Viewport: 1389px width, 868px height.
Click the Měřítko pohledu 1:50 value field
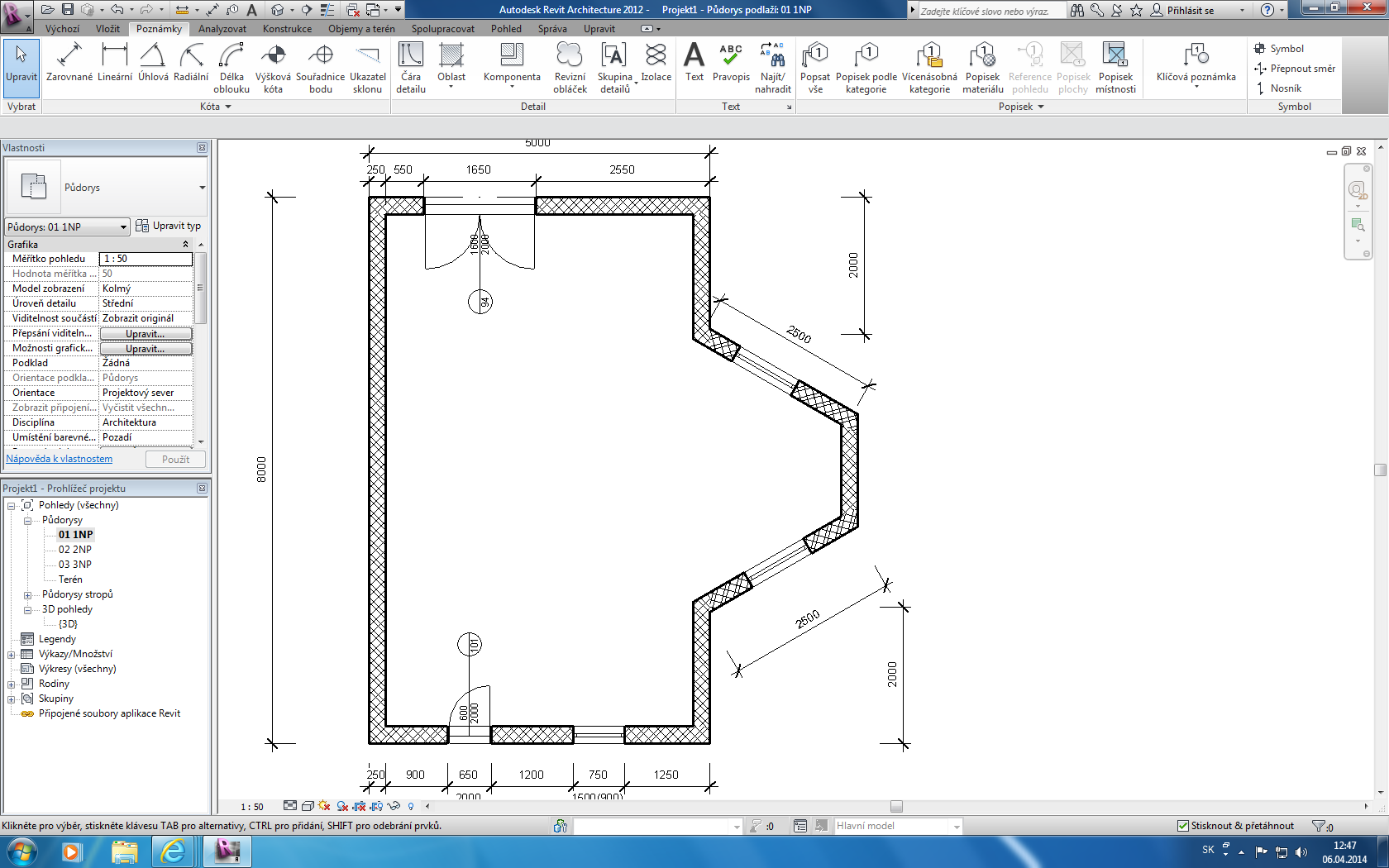(146, 259)
